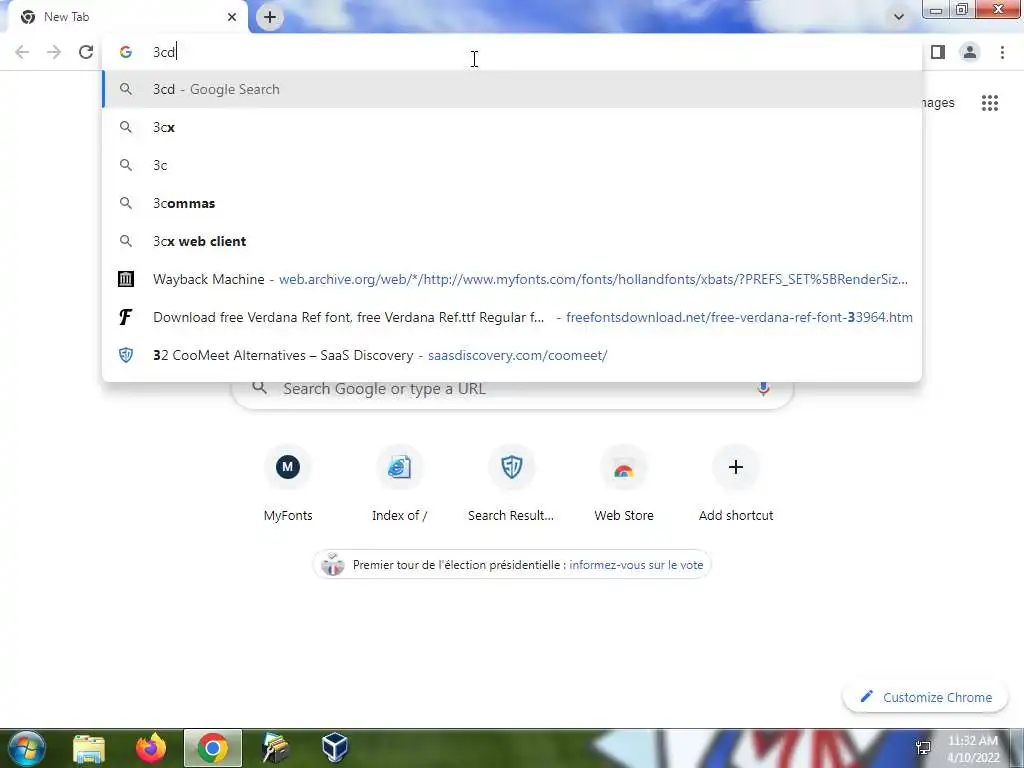Screen dimensions: 1024x768
Task: Click the taskbar clock showing 11:32 AM
Action: [973, 749]
